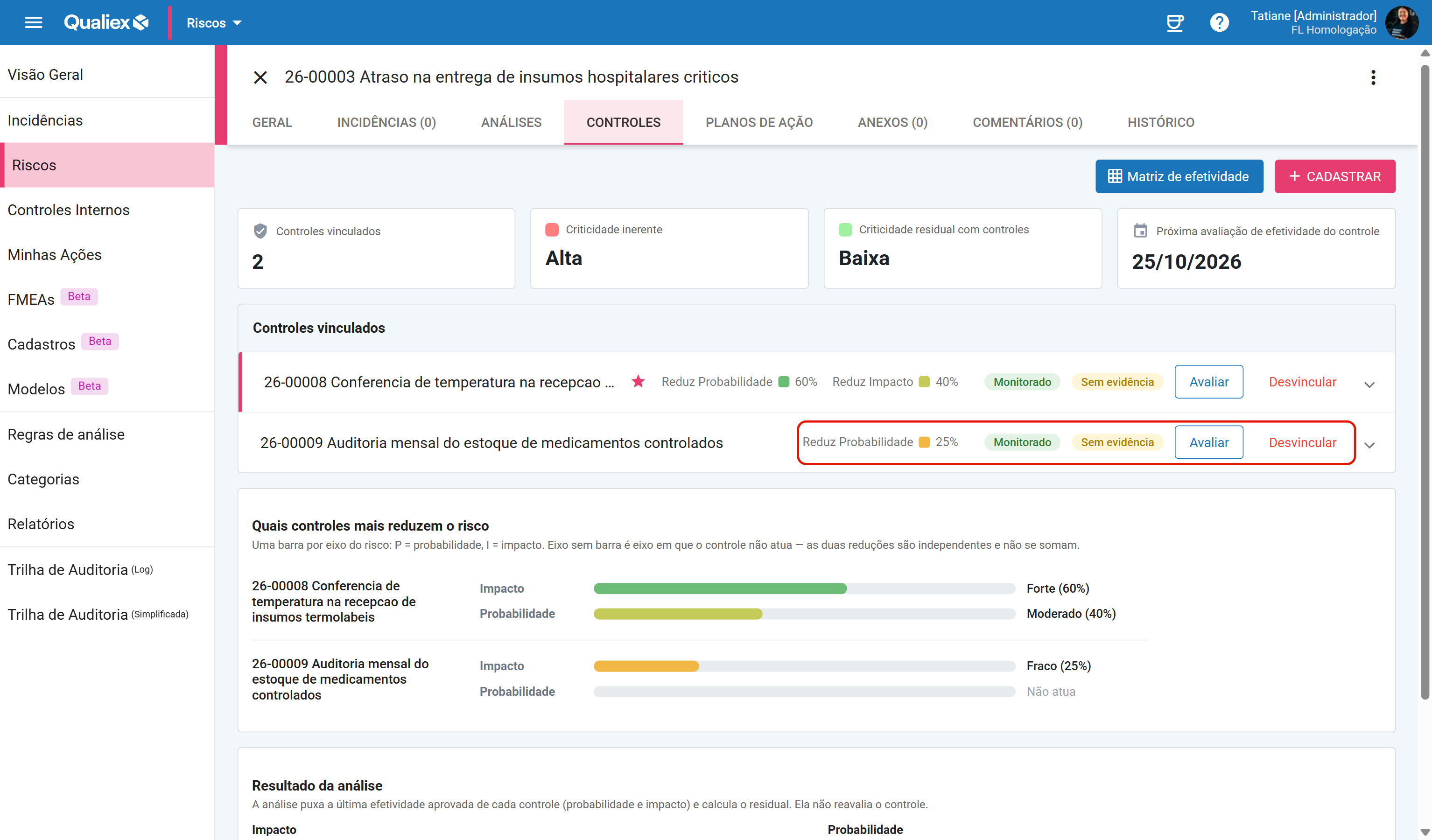This screenshot has height=840, width=1432.
Task: Click the calendar icon in Próxima avaliação card
Action: point(1140,230)
